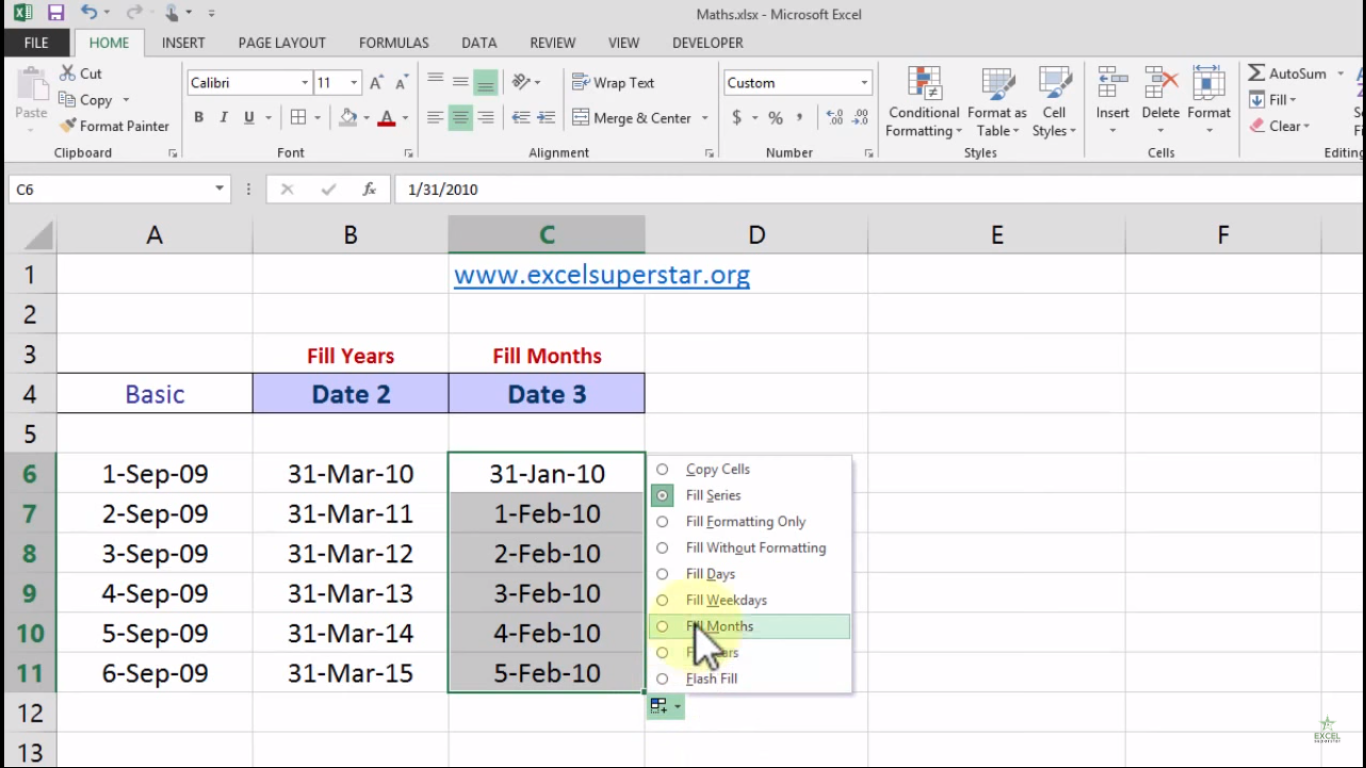Click the Undo arrow icon
Image resolution: width=1366 pixels, height=768 pixels.
[x=89, y=13]
